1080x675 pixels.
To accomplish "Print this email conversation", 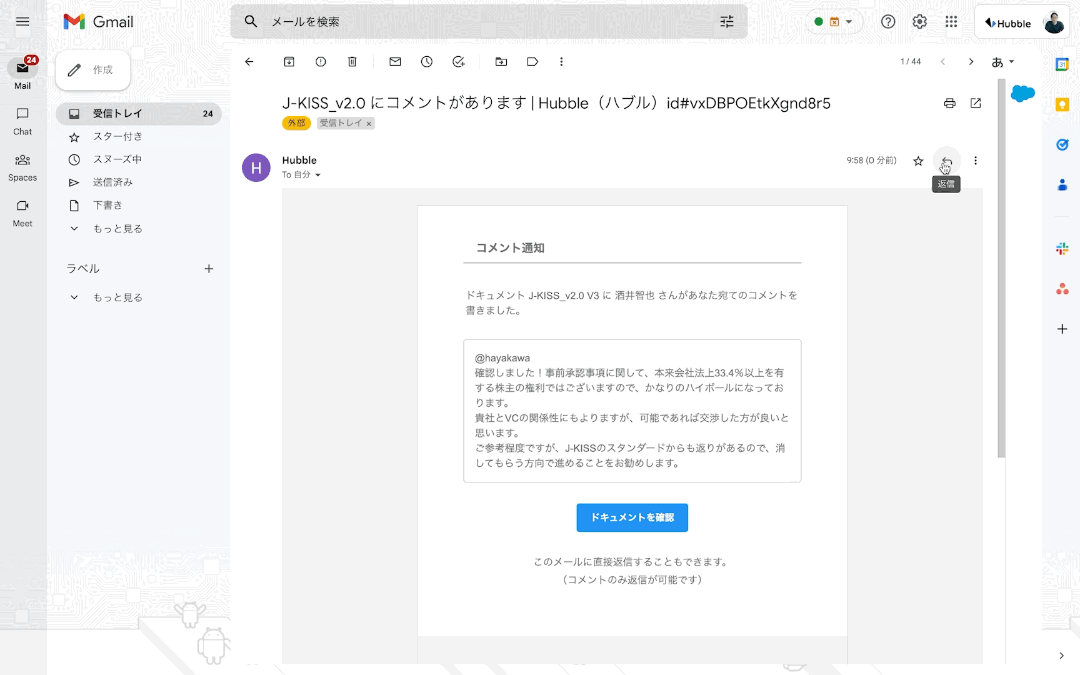I will coord(950,103).
